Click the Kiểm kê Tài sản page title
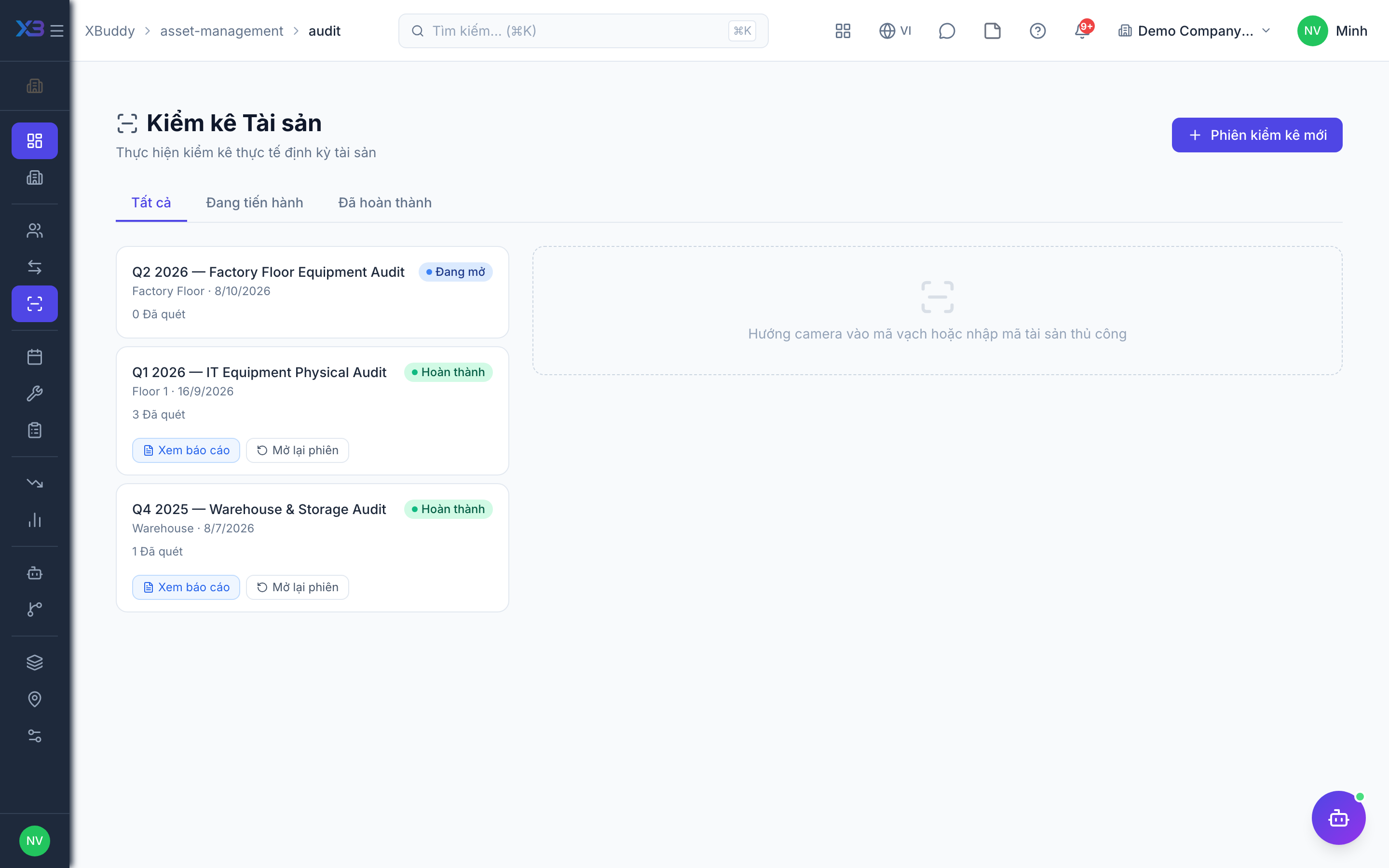1389x868 pixels. (x=234, y=123)
